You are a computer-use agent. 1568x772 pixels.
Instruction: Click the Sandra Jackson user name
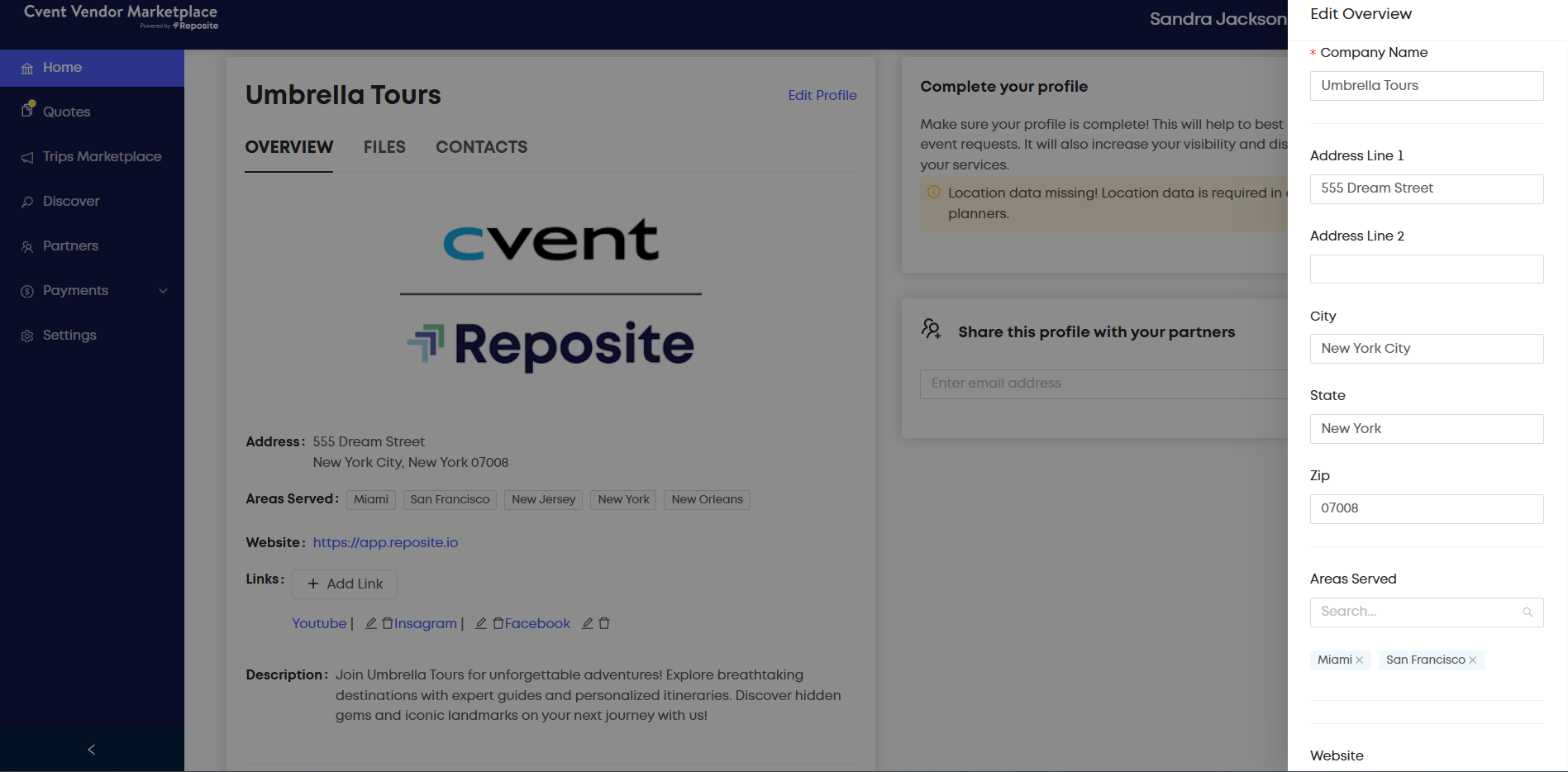(x=1218, y=18)
